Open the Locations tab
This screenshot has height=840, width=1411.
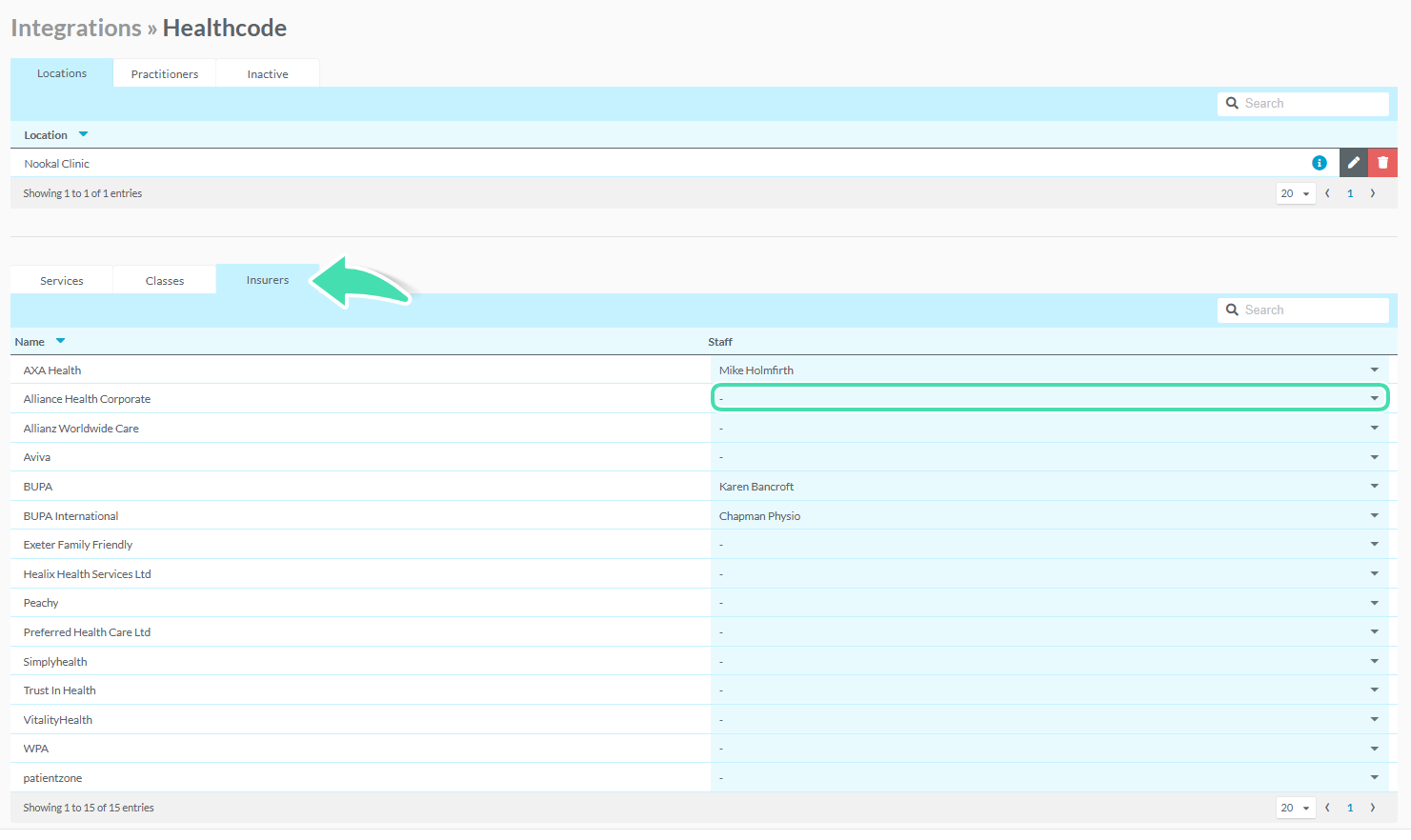coord(62,73)
